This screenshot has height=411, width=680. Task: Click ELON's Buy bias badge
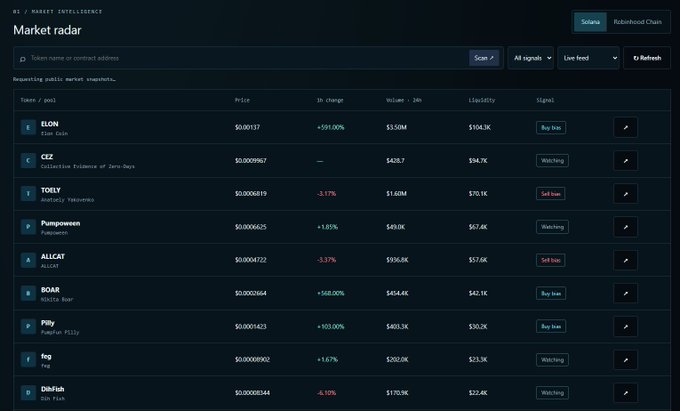point(551,127)
